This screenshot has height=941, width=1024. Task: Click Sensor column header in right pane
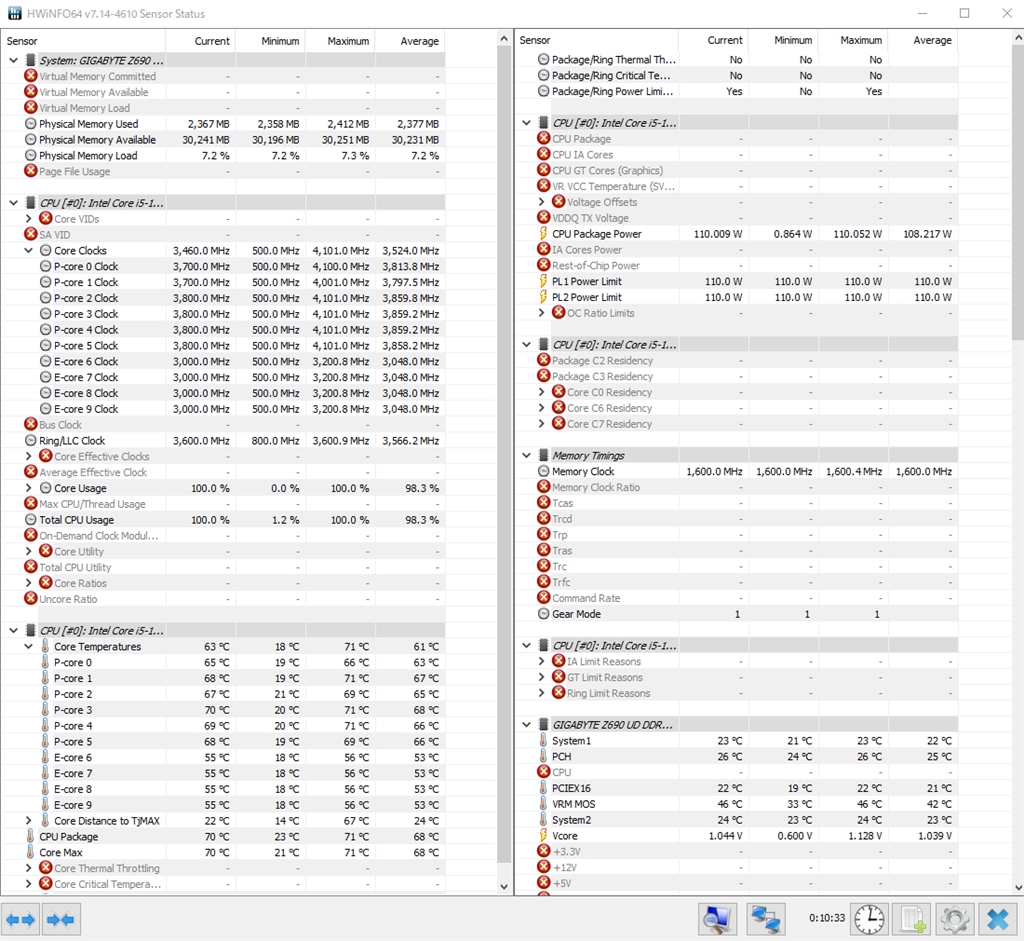[596, 40]
